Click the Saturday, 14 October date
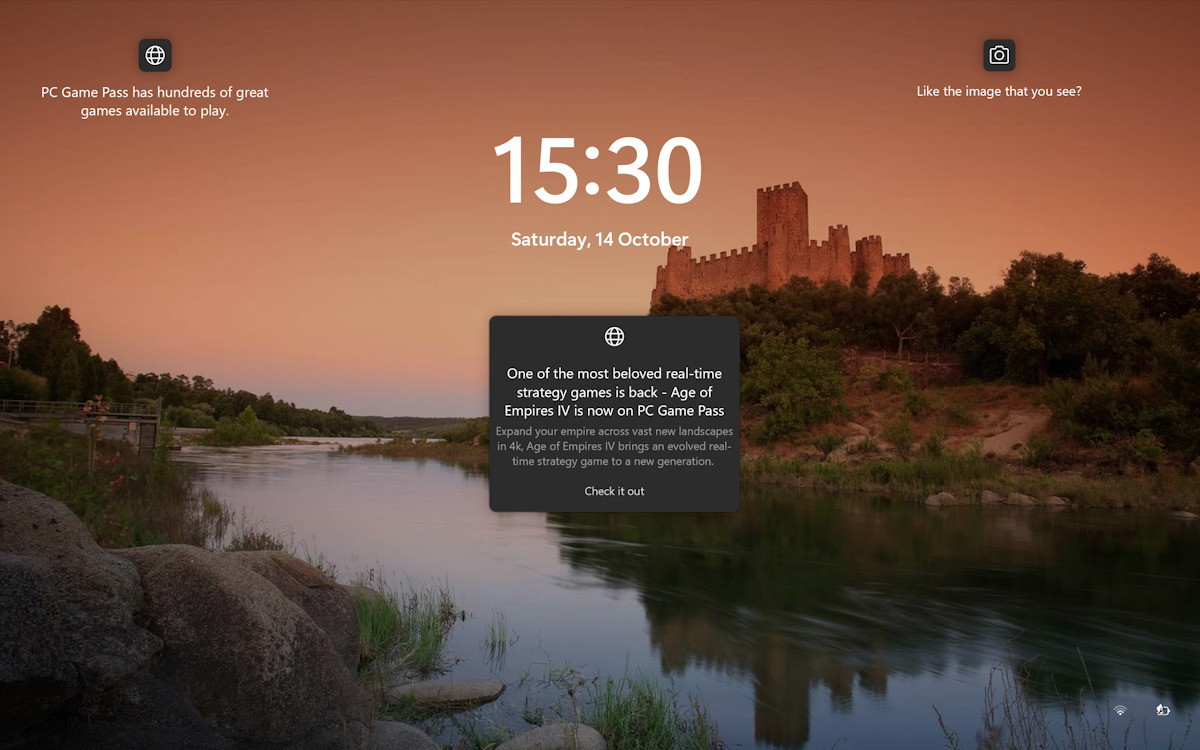1200x750 pixels. [599, 239]
